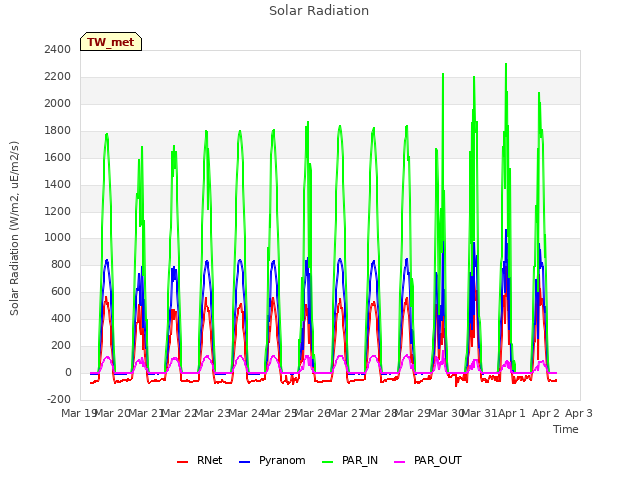
Task: Click the 0 Y-axis tick label
Action: [x=68, y=372]
